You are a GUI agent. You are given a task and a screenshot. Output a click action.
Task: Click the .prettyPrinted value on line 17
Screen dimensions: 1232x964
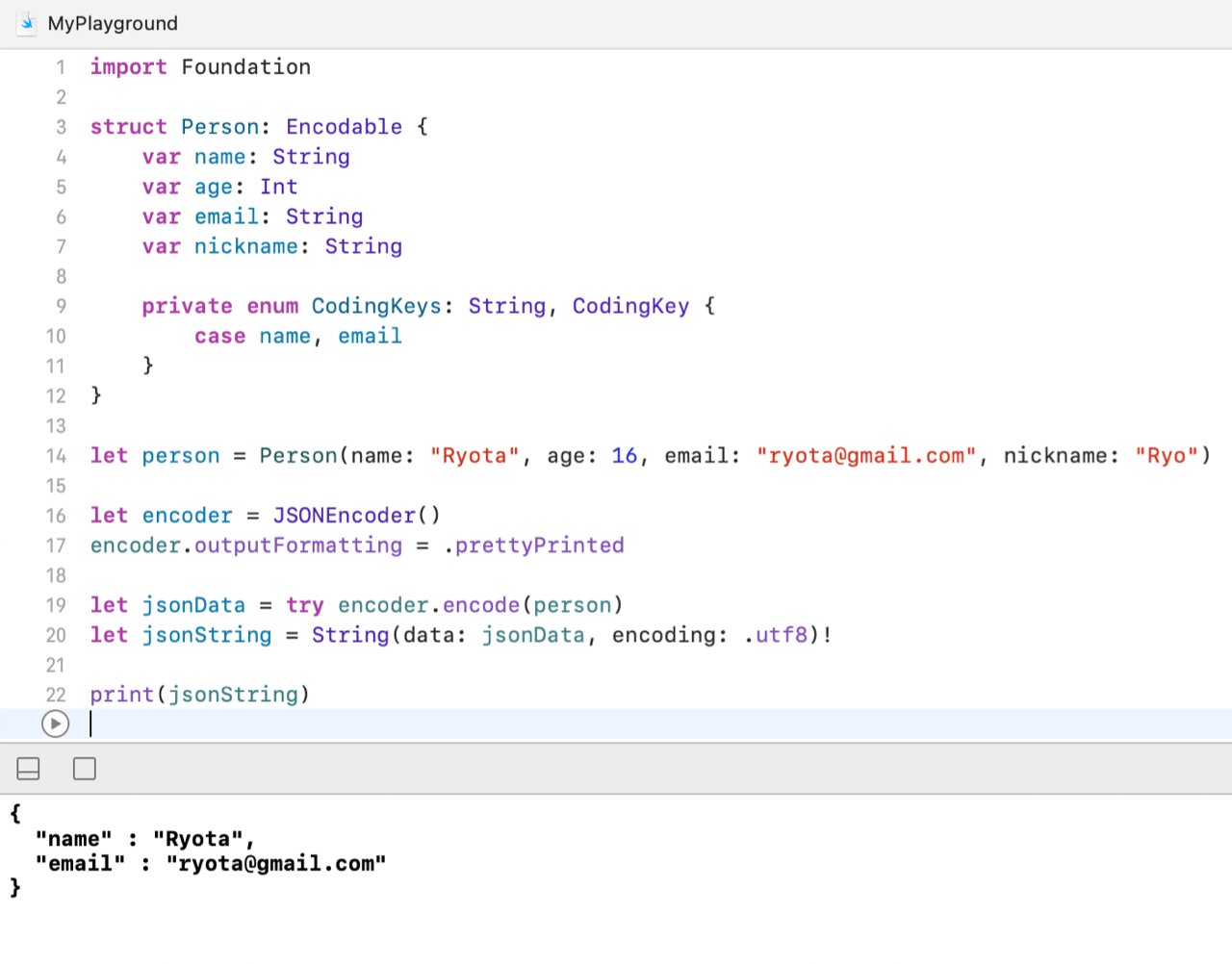pyautogui.click(x=534, y=545)
